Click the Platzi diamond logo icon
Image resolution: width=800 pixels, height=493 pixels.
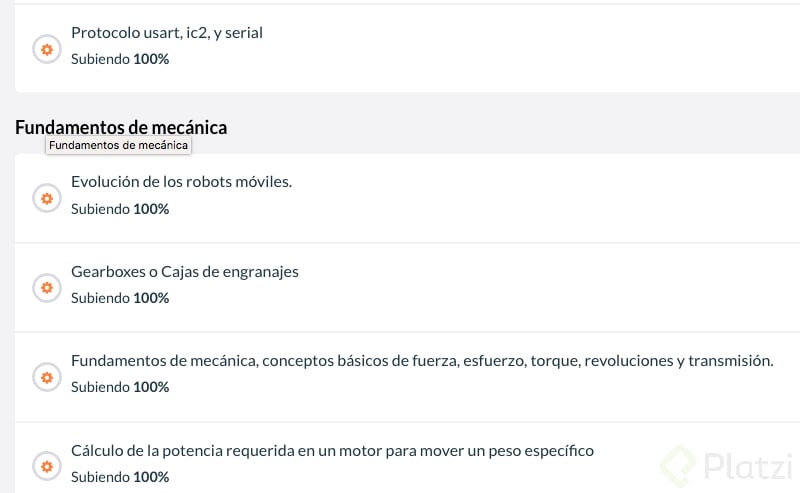[675, 467]
